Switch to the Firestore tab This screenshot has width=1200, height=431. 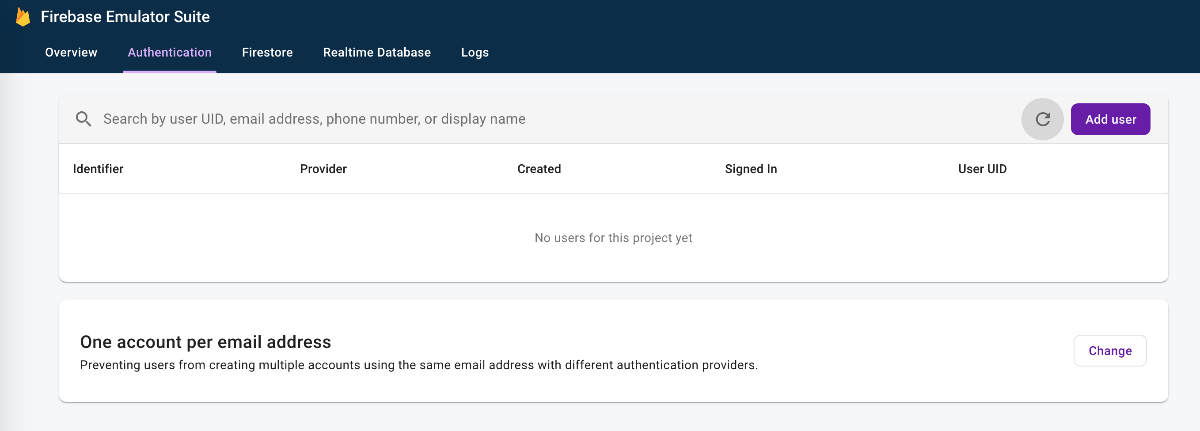point(267,52)
